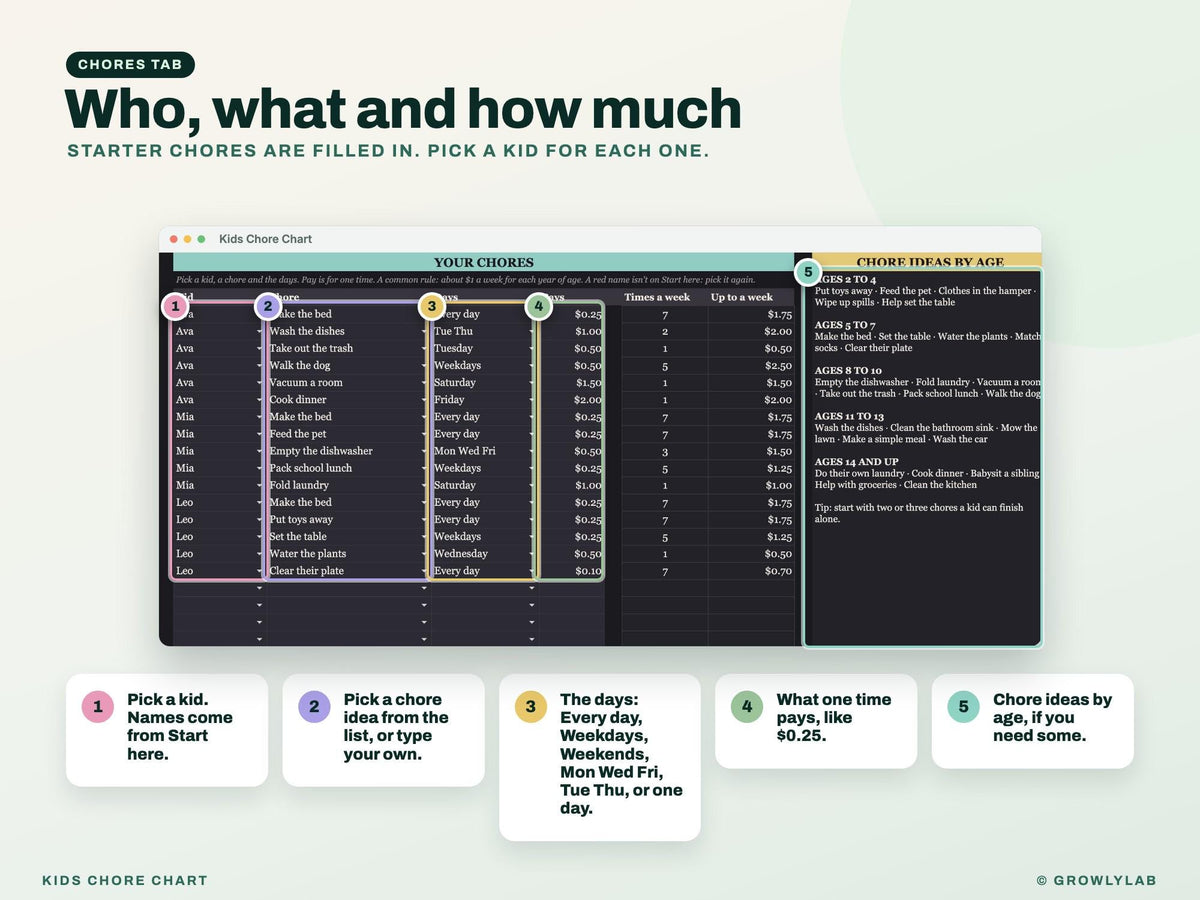Open days dropdown arrow showing Mon Wed Fri

(x=531, y=452)
